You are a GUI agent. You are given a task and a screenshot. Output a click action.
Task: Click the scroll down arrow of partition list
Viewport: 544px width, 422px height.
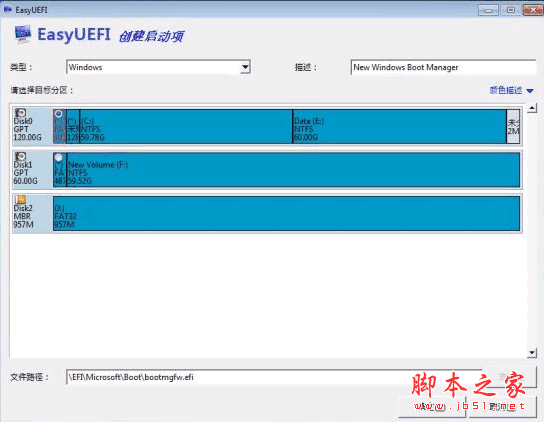point(532,353)
